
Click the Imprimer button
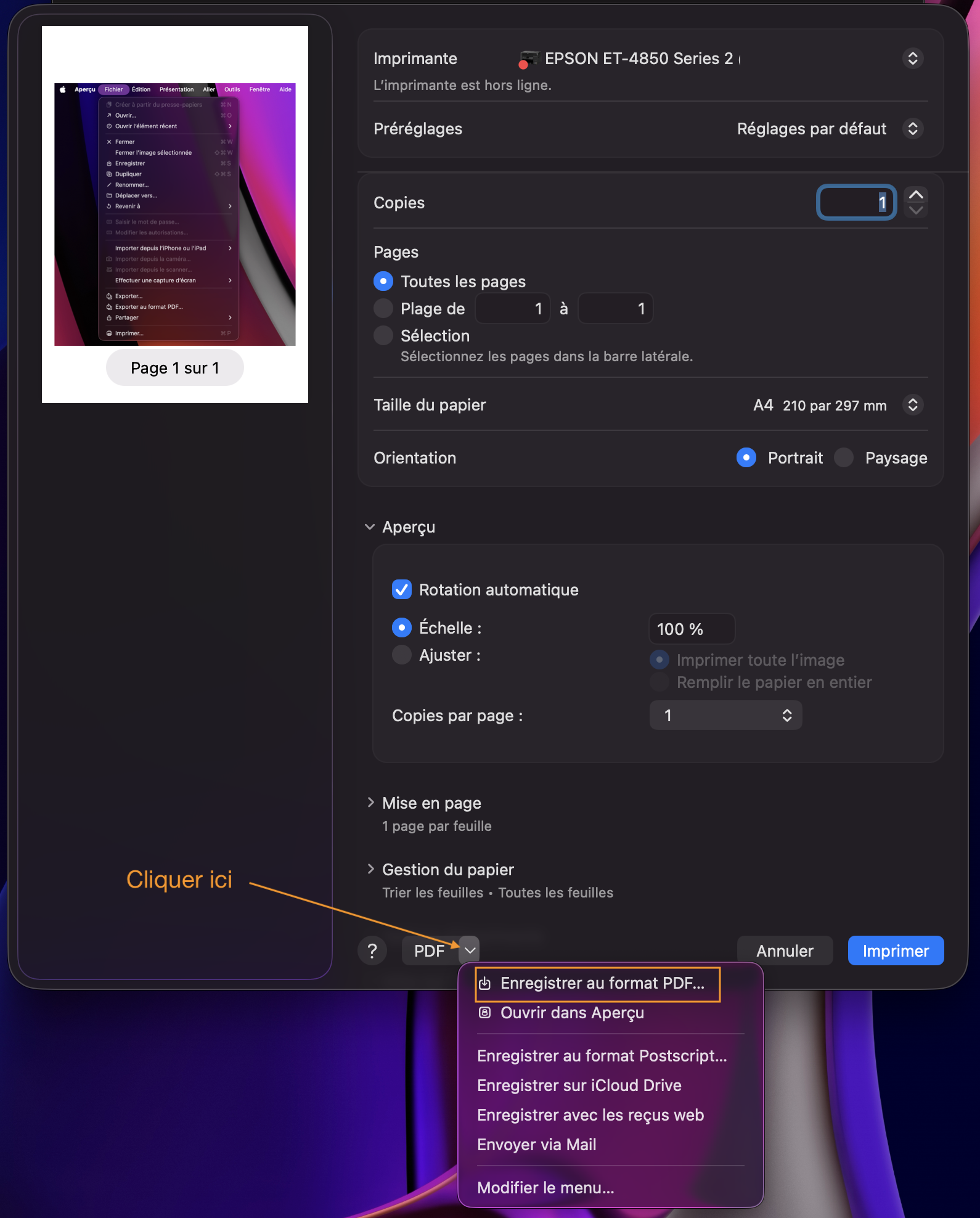[896, 950]
